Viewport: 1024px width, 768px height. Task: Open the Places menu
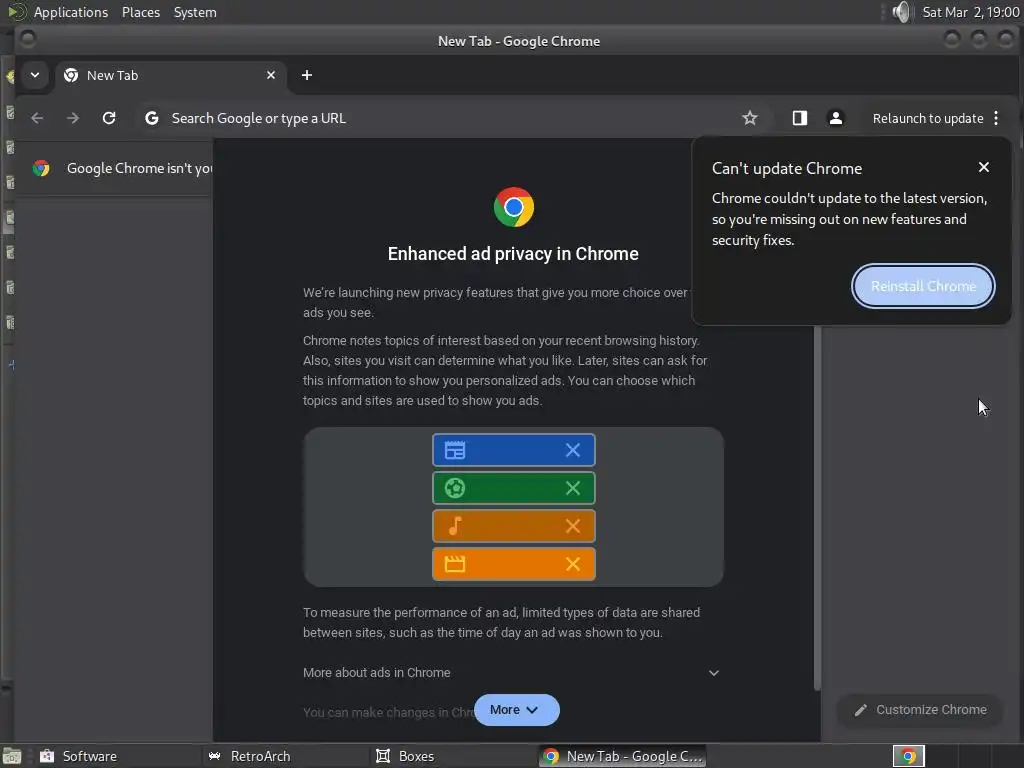pyautogui.click(x=141, y=12)
